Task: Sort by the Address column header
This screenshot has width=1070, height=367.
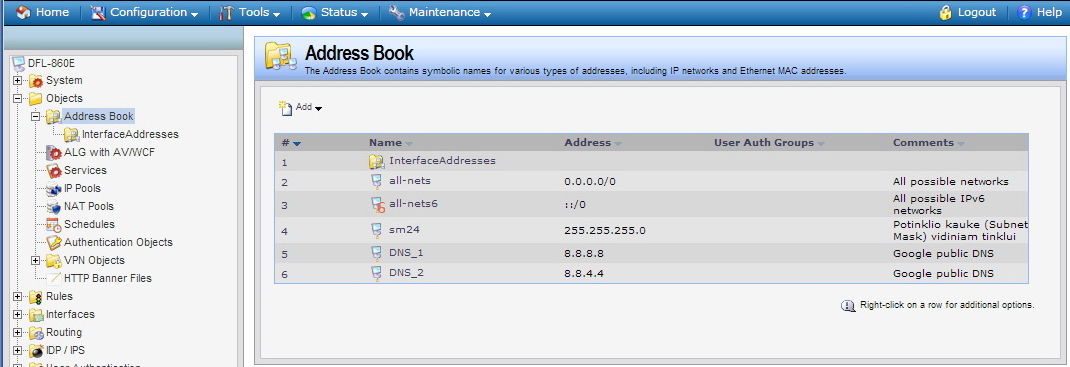Action: pos(592,143)
